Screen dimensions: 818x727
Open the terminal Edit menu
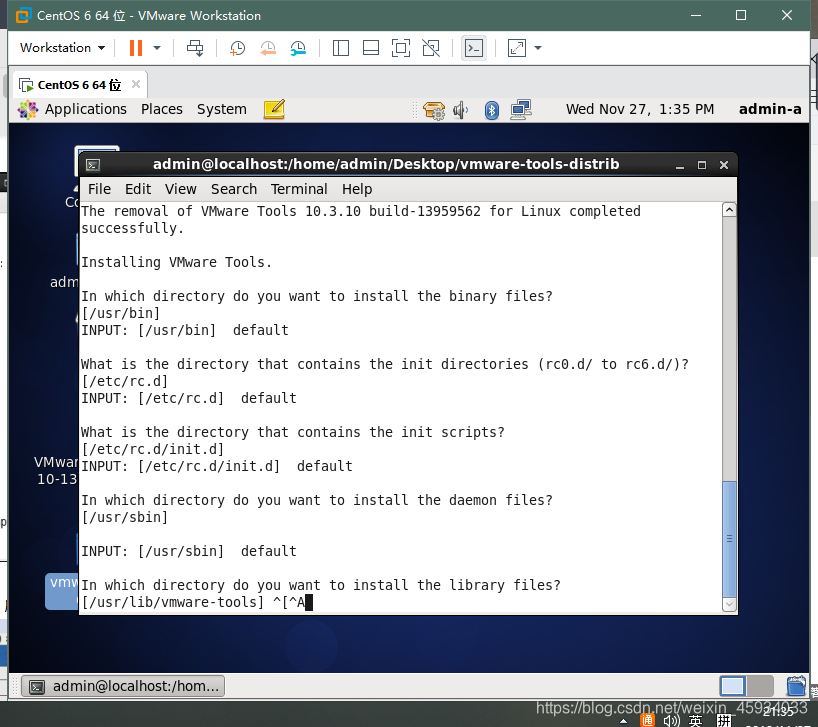pyautogui.click(x=138, y=189)
